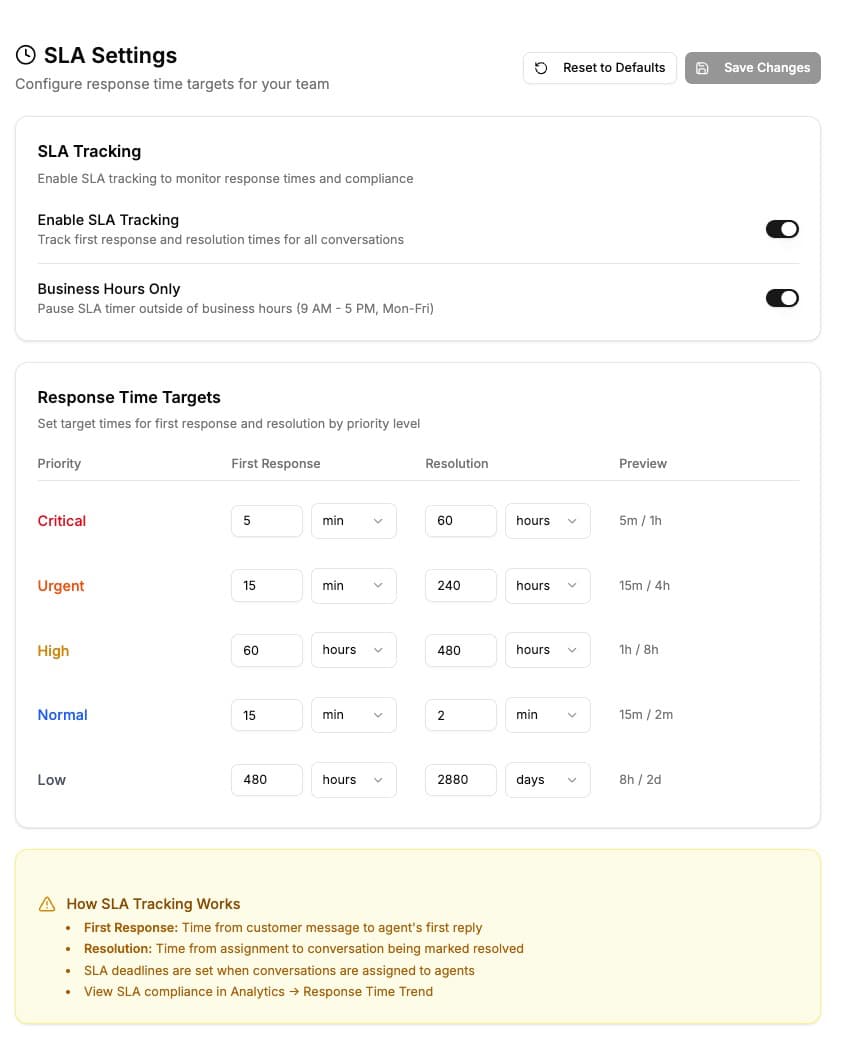The image size is (849, 1048).
Task: Open Low first response hours dropdown
Action: (353, 780)
